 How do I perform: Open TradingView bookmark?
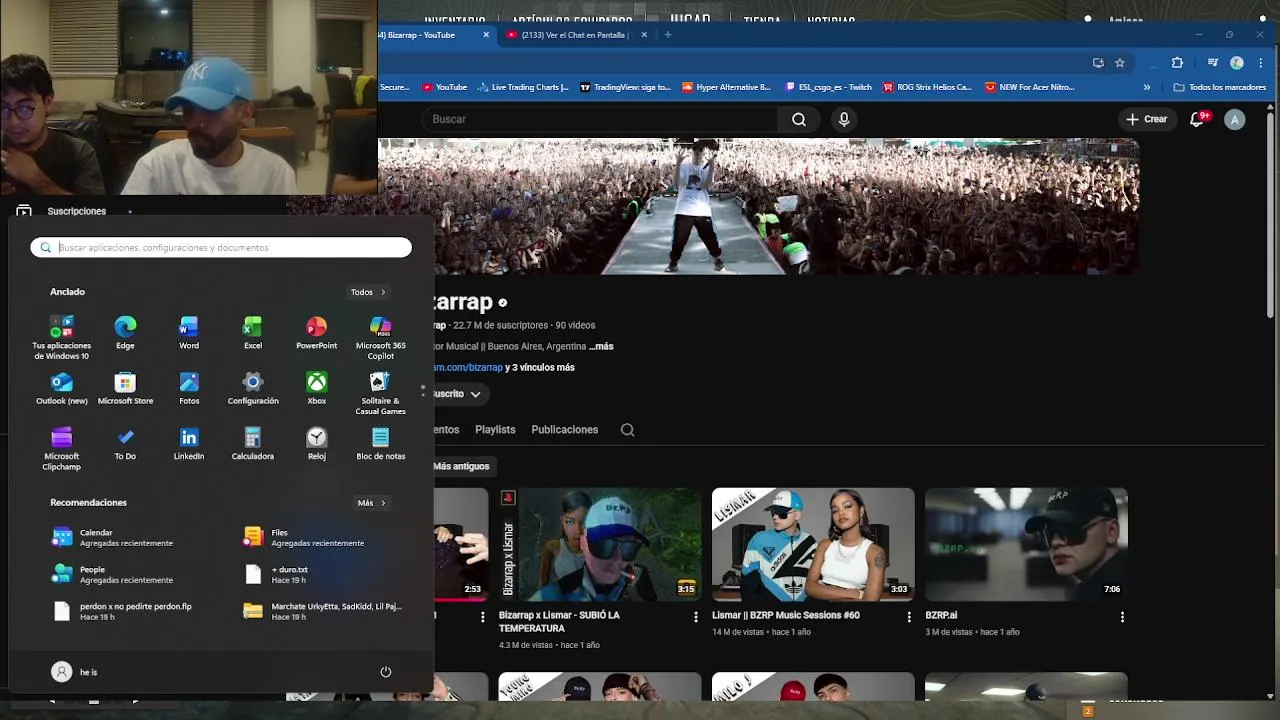[625, 87]
